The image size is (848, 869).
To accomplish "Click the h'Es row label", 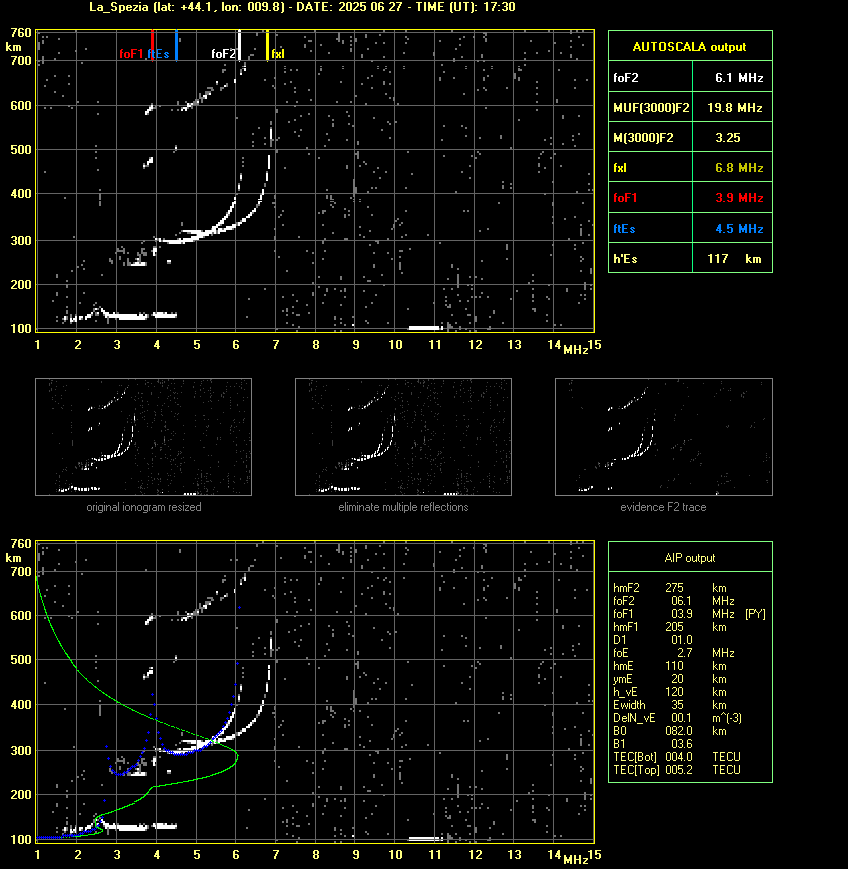I will point(625,258).
